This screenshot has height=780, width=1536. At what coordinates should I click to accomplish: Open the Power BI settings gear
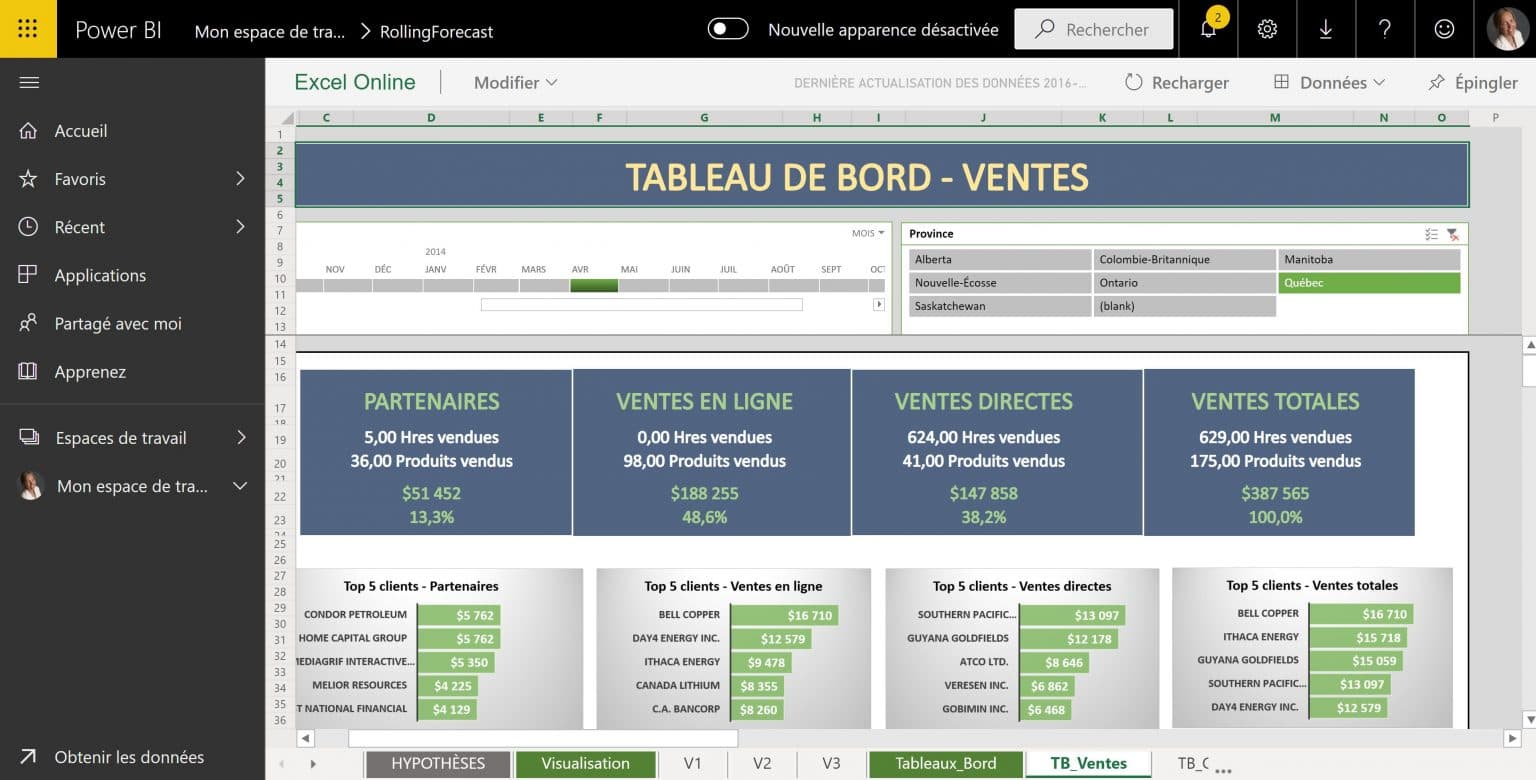pyautogui.click(x=1267, y=29)
